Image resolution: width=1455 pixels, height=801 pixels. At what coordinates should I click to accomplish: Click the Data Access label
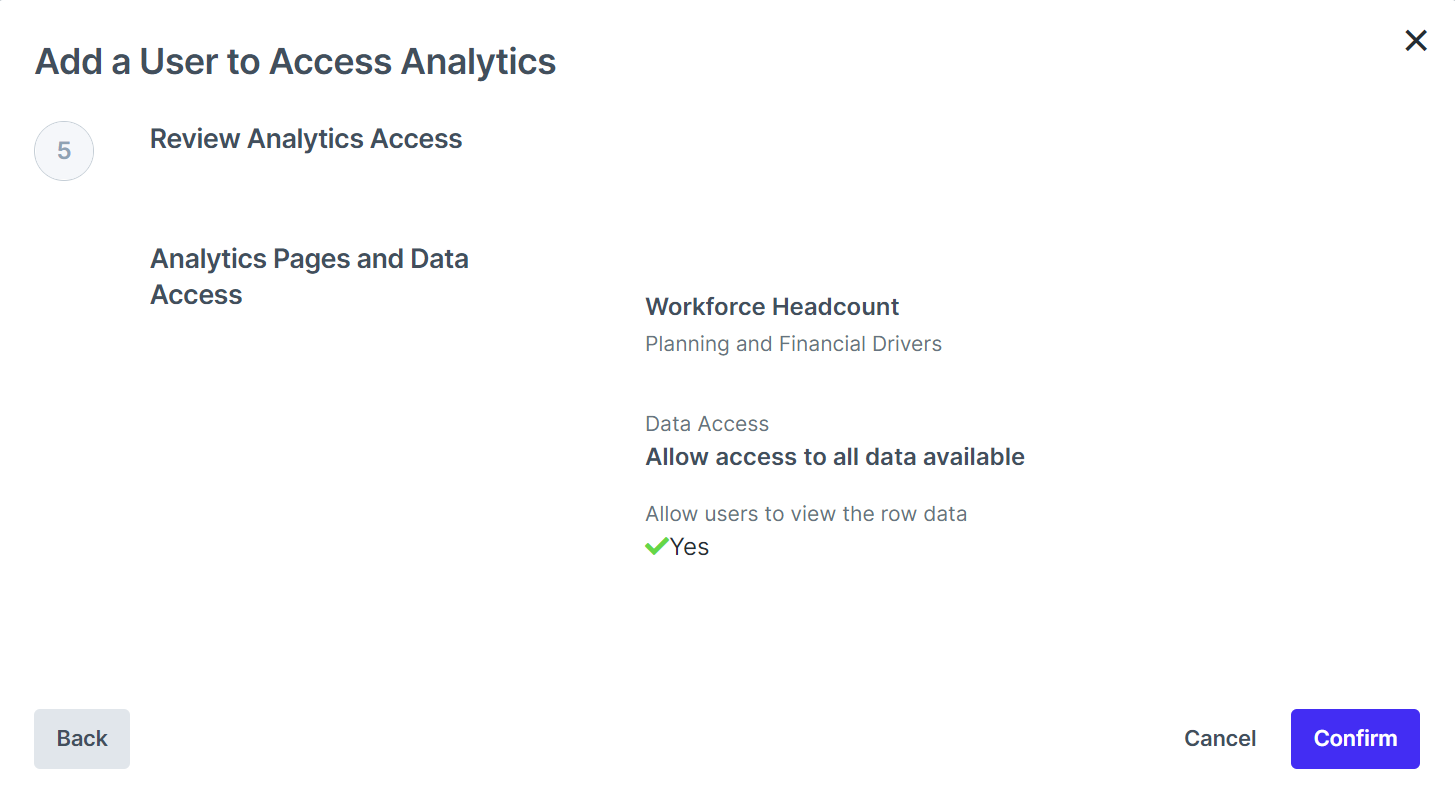pos(707,424)
